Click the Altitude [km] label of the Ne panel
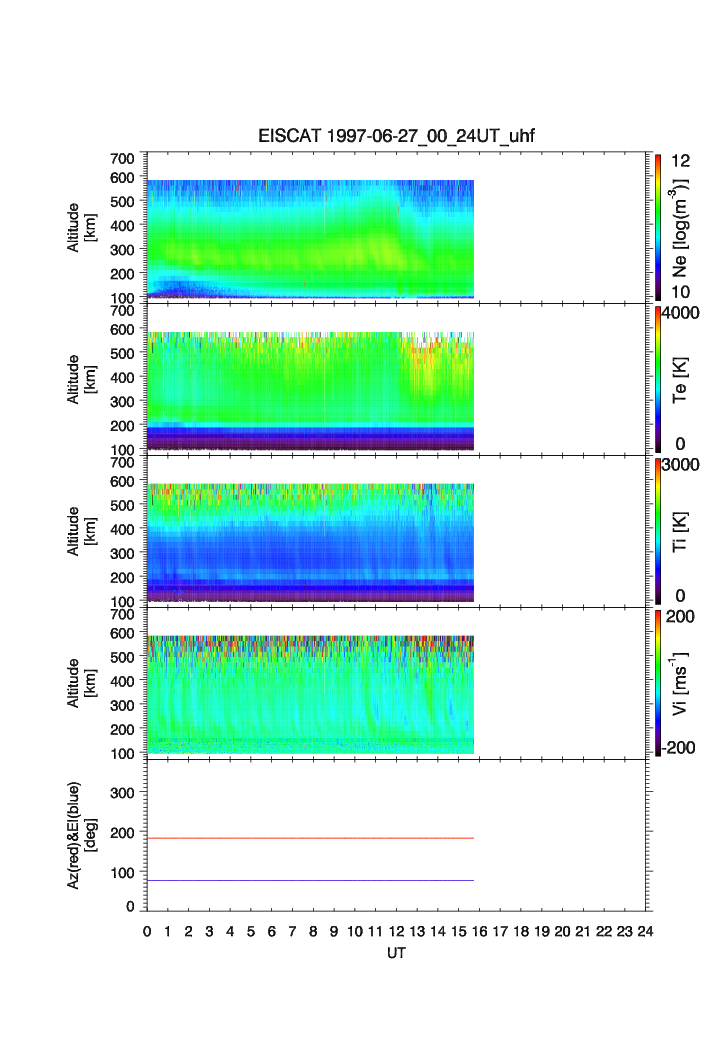708x1063 pixels. click(81, 228)
